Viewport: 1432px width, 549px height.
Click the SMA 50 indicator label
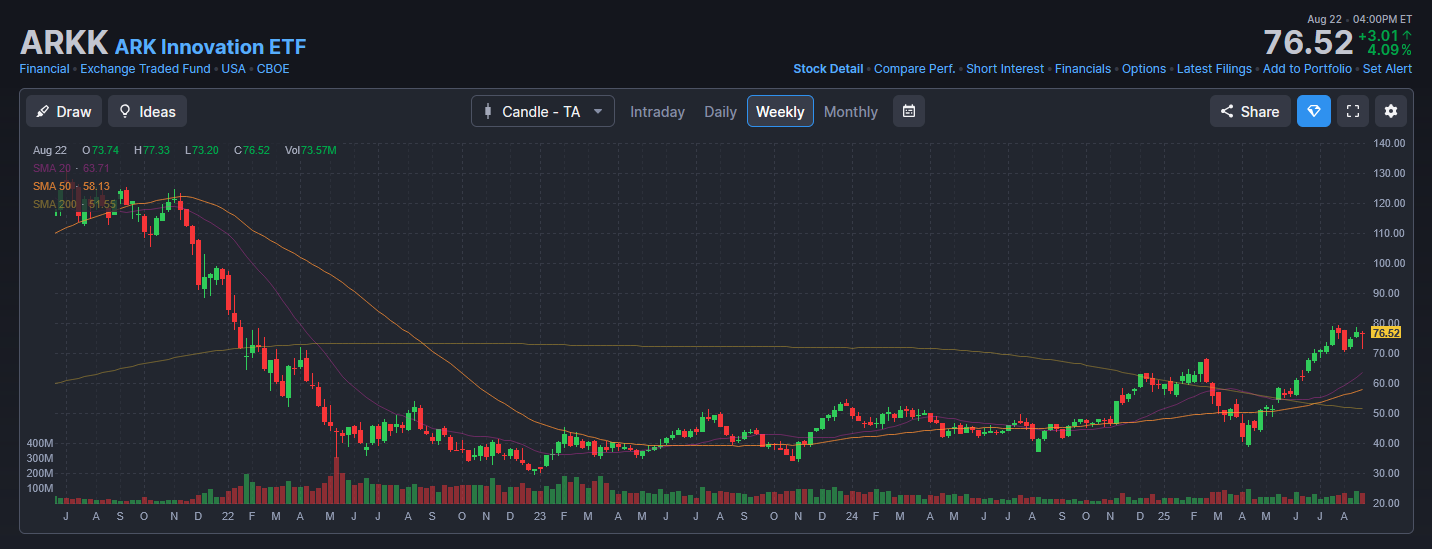[x=71, y=186]
